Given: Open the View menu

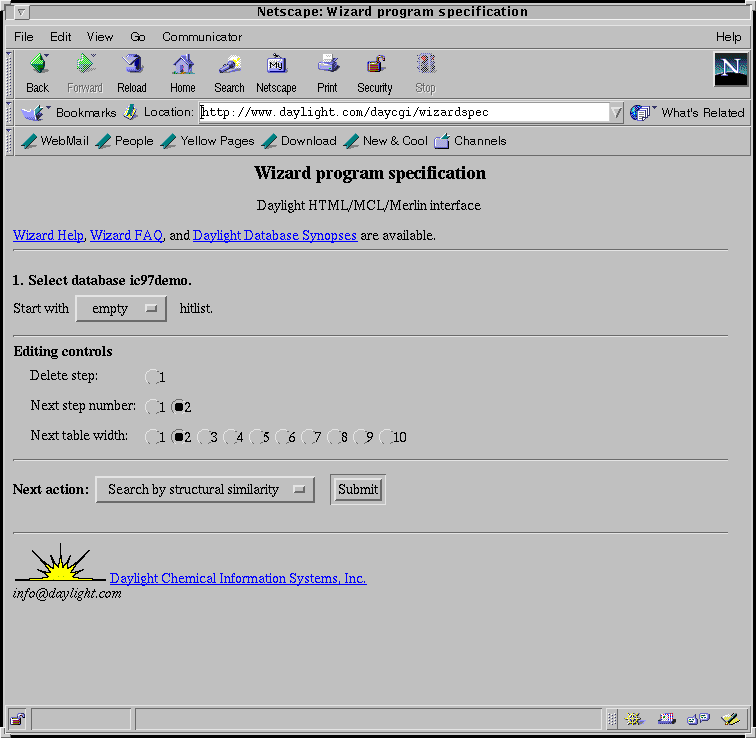Looking at the screenshot, I should (100, 37).
